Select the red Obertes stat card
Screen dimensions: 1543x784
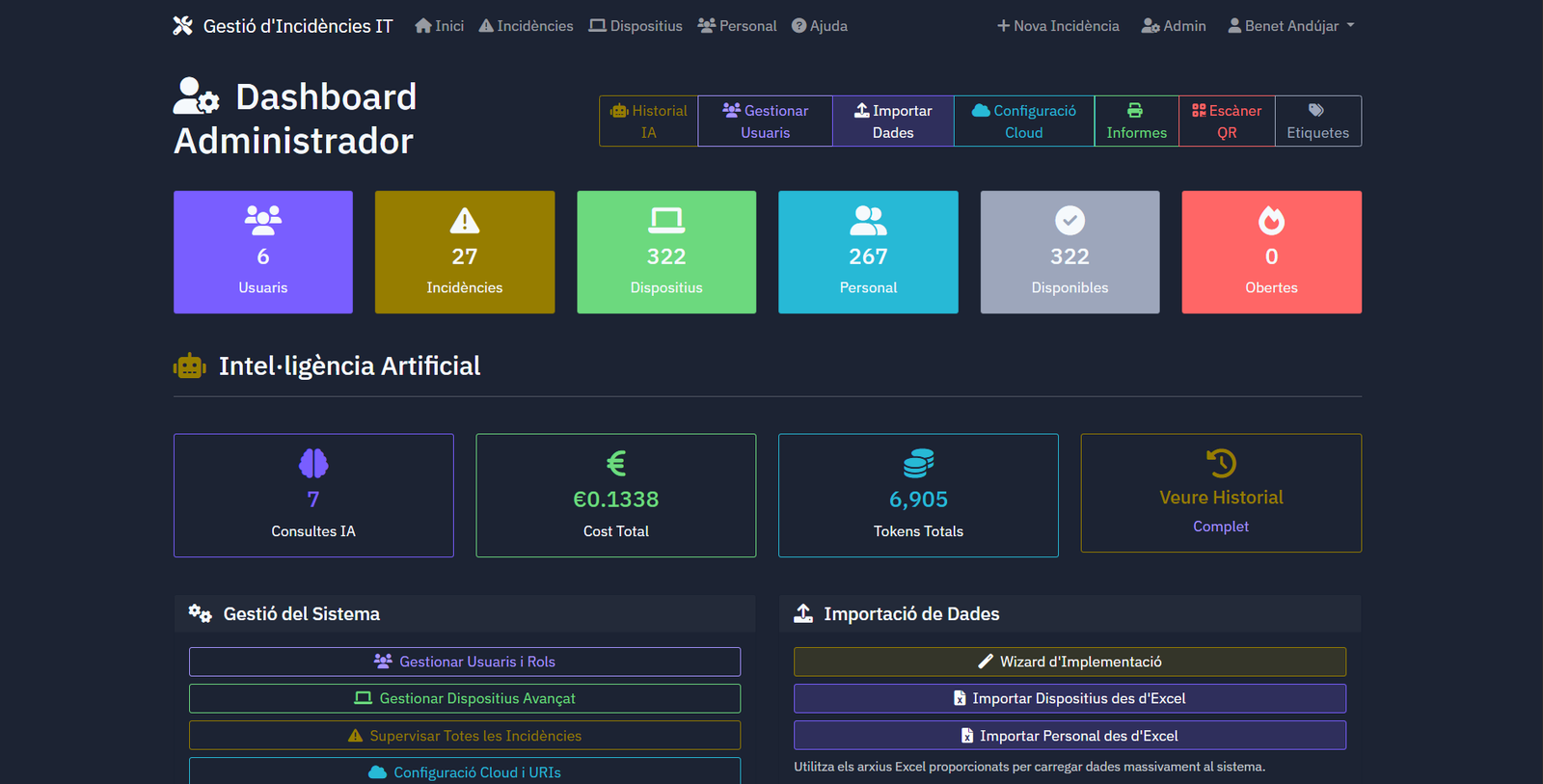coord(1271,252)
